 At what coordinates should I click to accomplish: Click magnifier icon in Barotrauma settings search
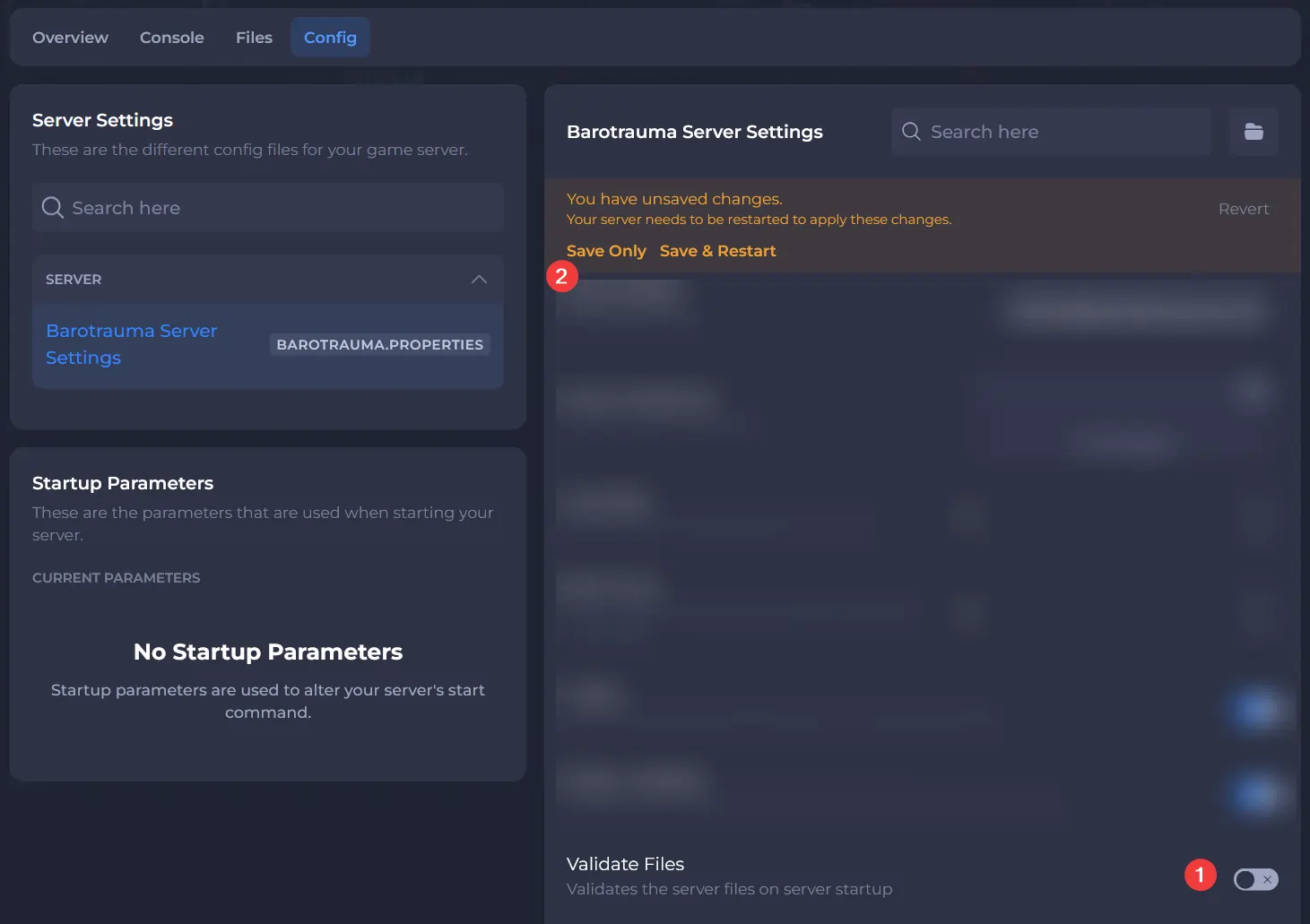tap(911, 132)
